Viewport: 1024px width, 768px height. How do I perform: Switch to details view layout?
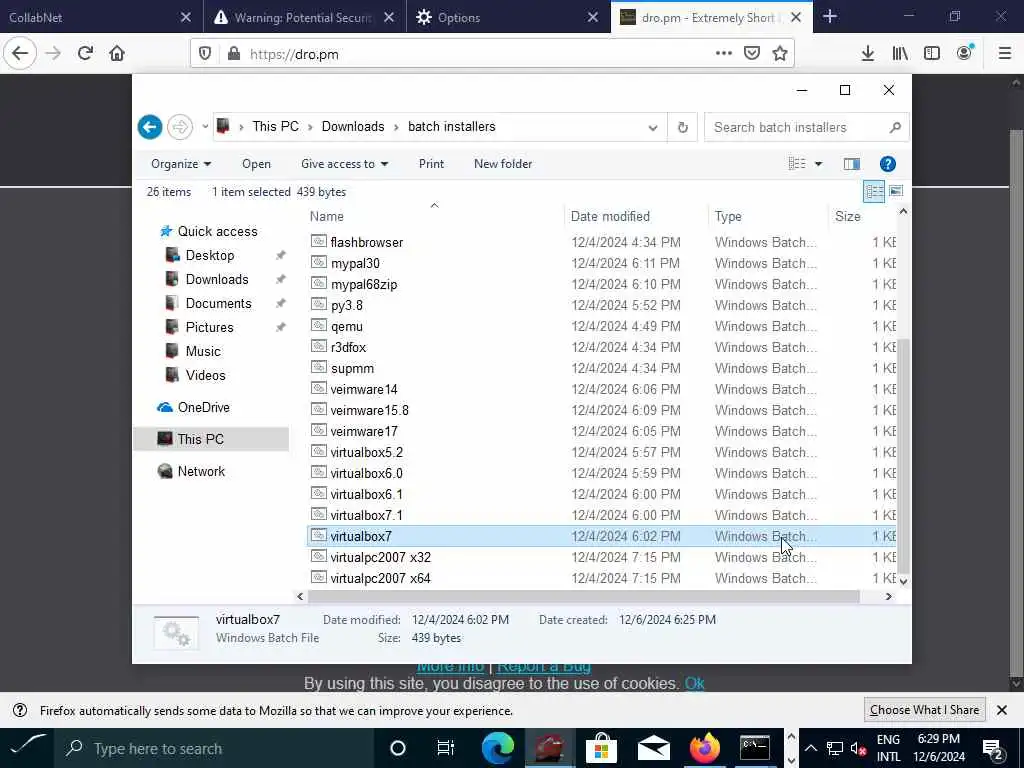874,191
